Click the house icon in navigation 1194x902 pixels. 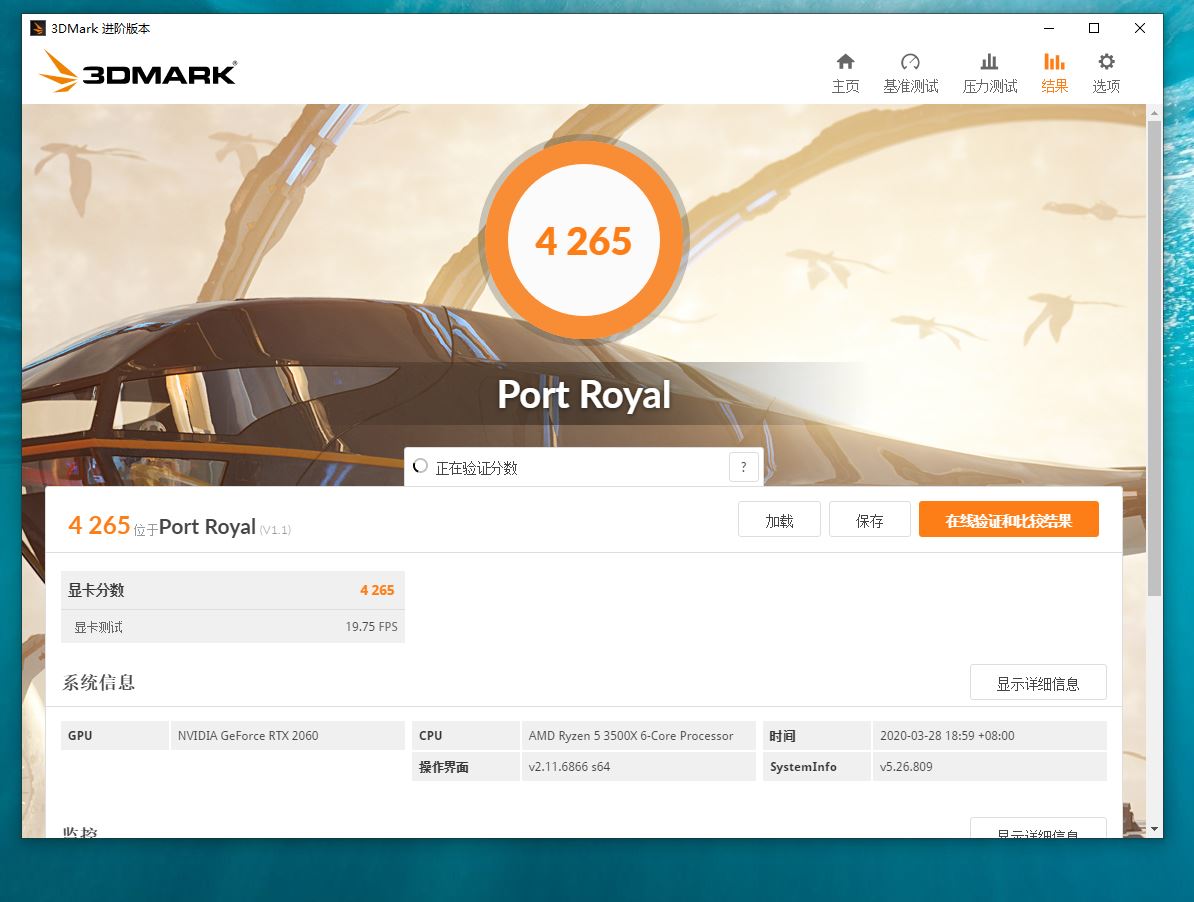click(845, 62)
